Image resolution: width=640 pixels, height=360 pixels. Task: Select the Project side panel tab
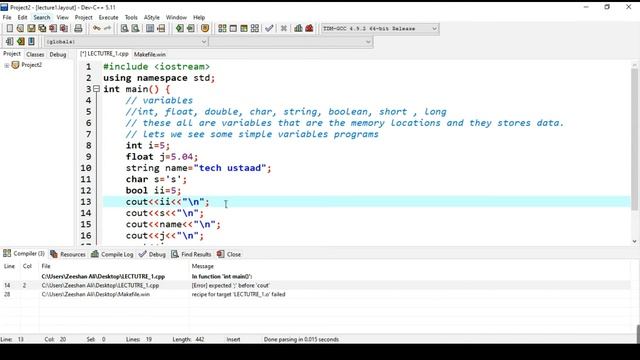pyautogui.click(x=12, y=54)
